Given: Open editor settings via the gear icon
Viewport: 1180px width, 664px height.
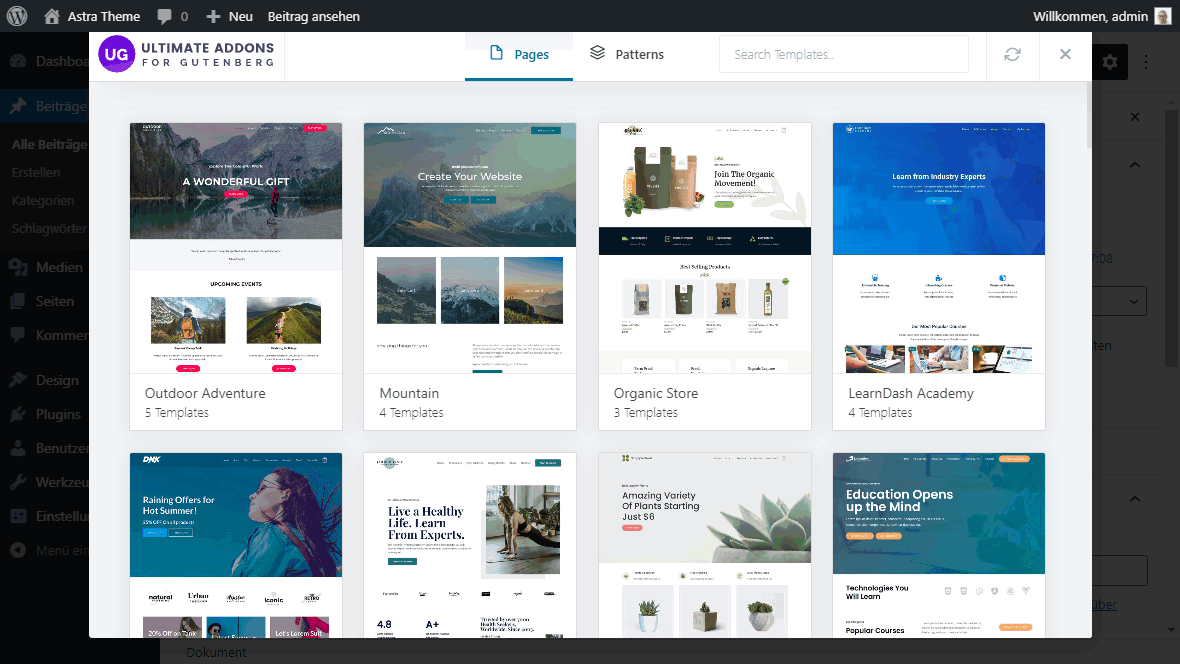Looking at the screenshot, I should point(1110,61).
